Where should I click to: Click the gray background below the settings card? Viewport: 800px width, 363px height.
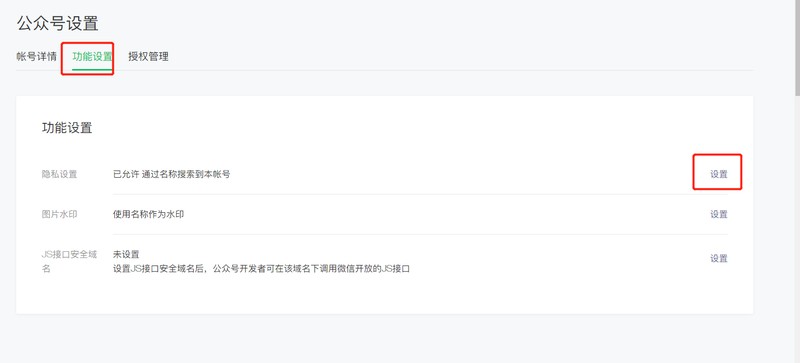[385, 338]
